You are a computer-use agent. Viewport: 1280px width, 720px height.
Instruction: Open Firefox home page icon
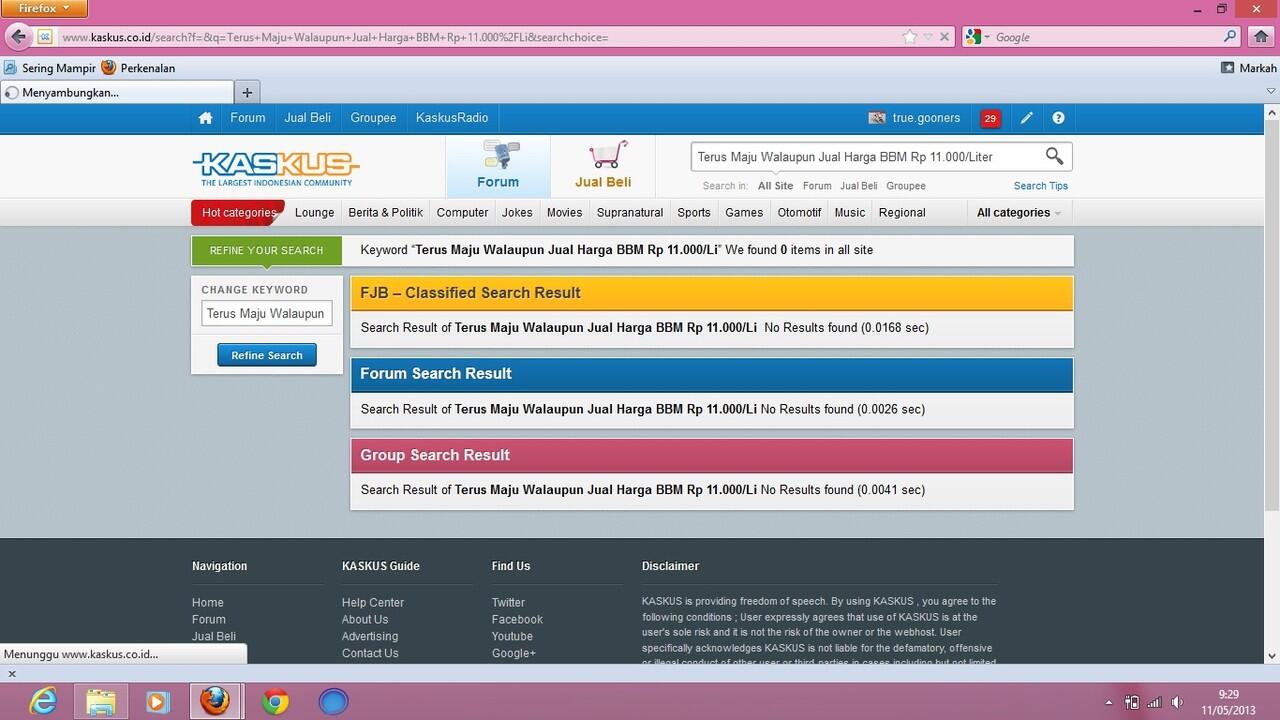click(1261, 37)
